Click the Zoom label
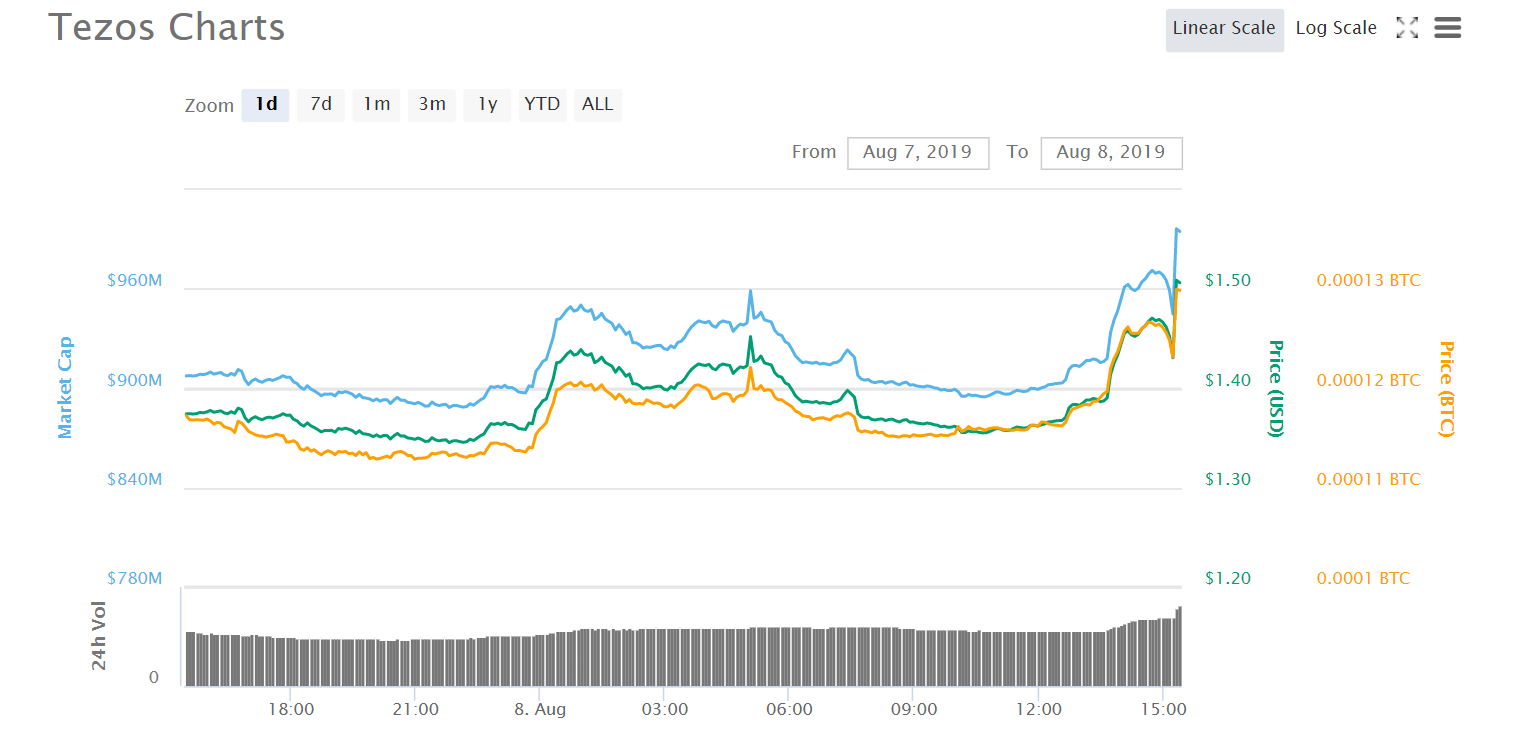 click(x=209, y=106)
